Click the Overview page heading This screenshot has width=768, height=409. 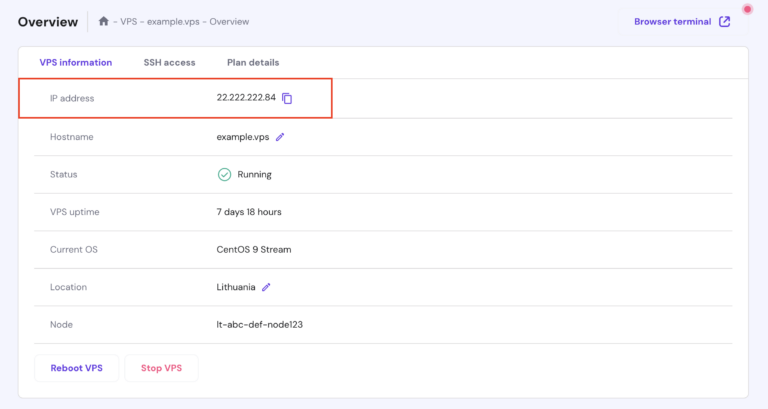48,21
